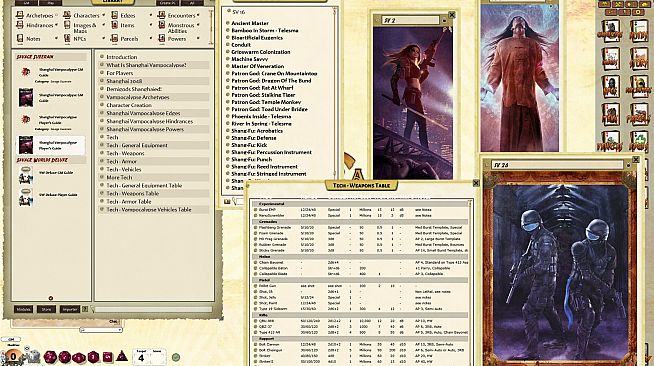Expand the NPCs category dropdown arrow

tap(103, 38)
